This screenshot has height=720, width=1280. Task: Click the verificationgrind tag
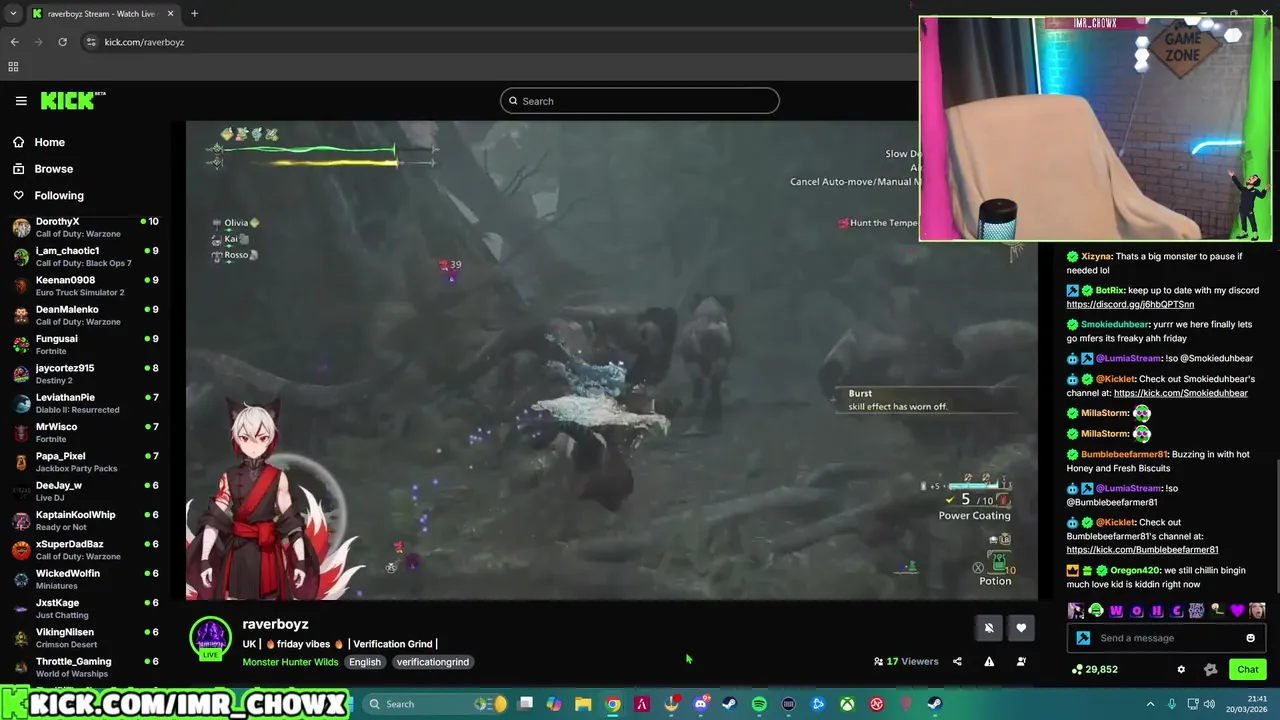pos(432,662)
